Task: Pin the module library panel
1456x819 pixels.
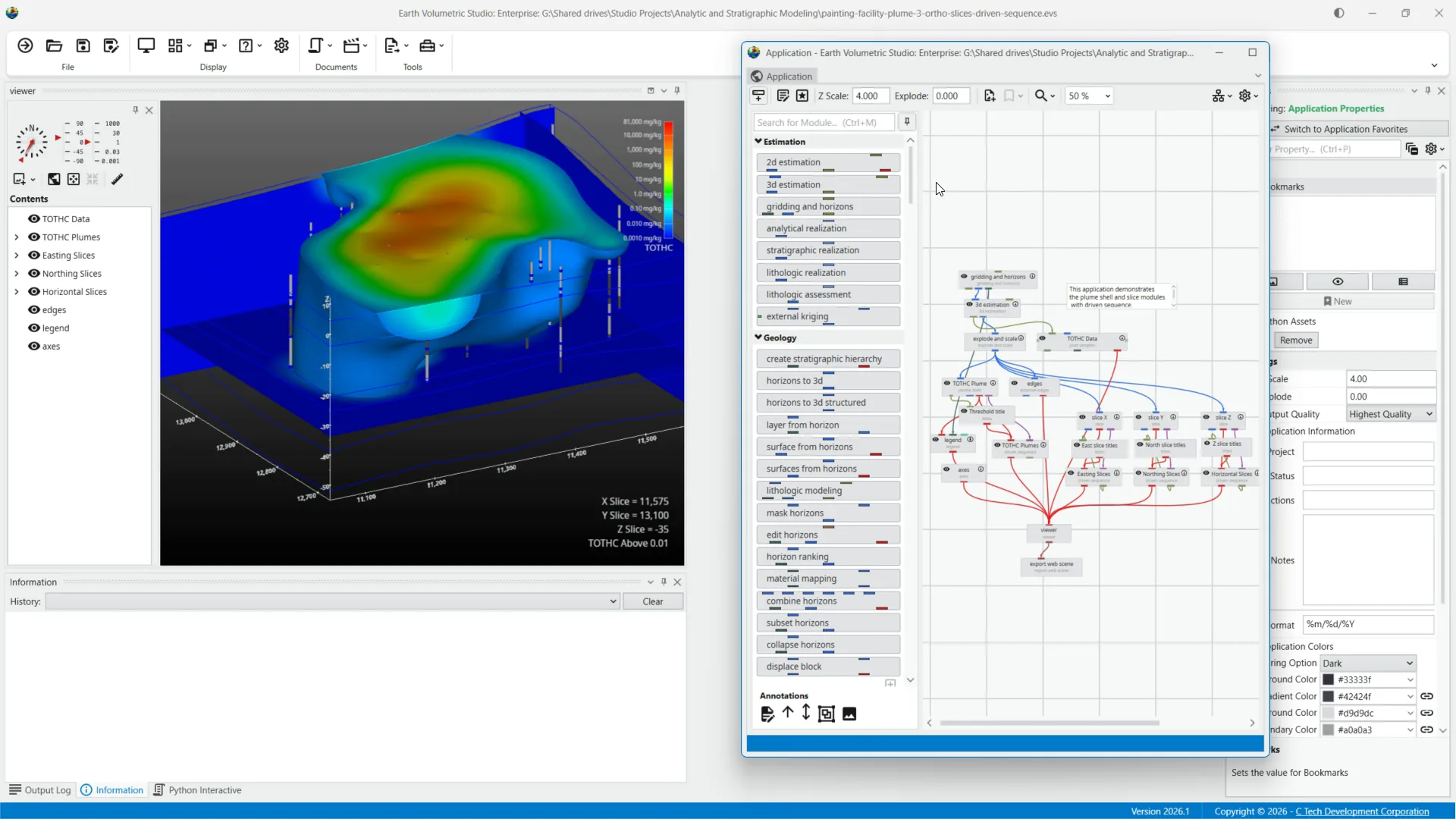Action: [x=907, y=122]
